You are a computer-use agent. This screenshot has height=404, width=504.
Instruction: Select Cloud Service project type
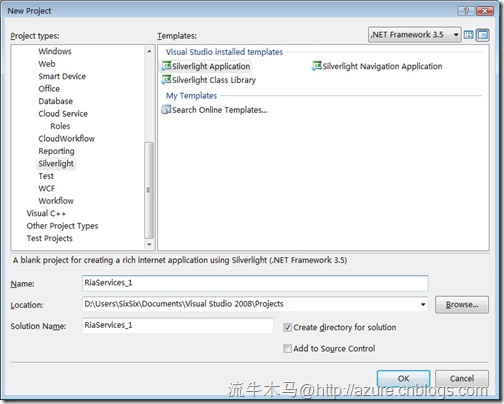(x=63, y=114)
